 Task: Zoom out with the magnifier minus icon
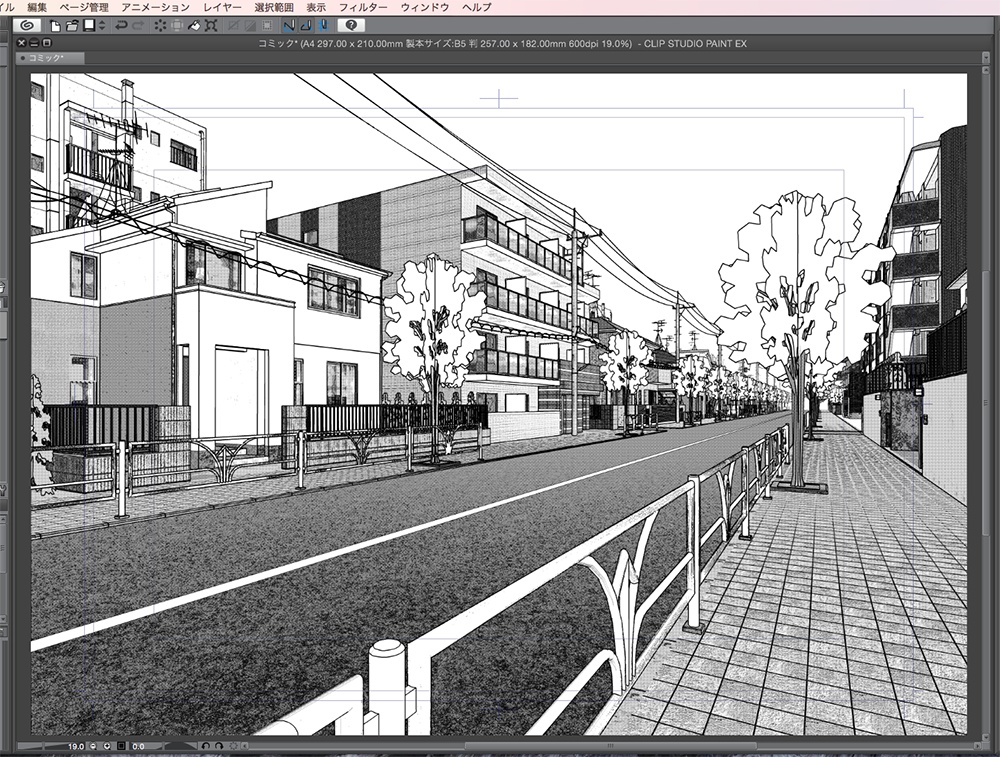93,745
